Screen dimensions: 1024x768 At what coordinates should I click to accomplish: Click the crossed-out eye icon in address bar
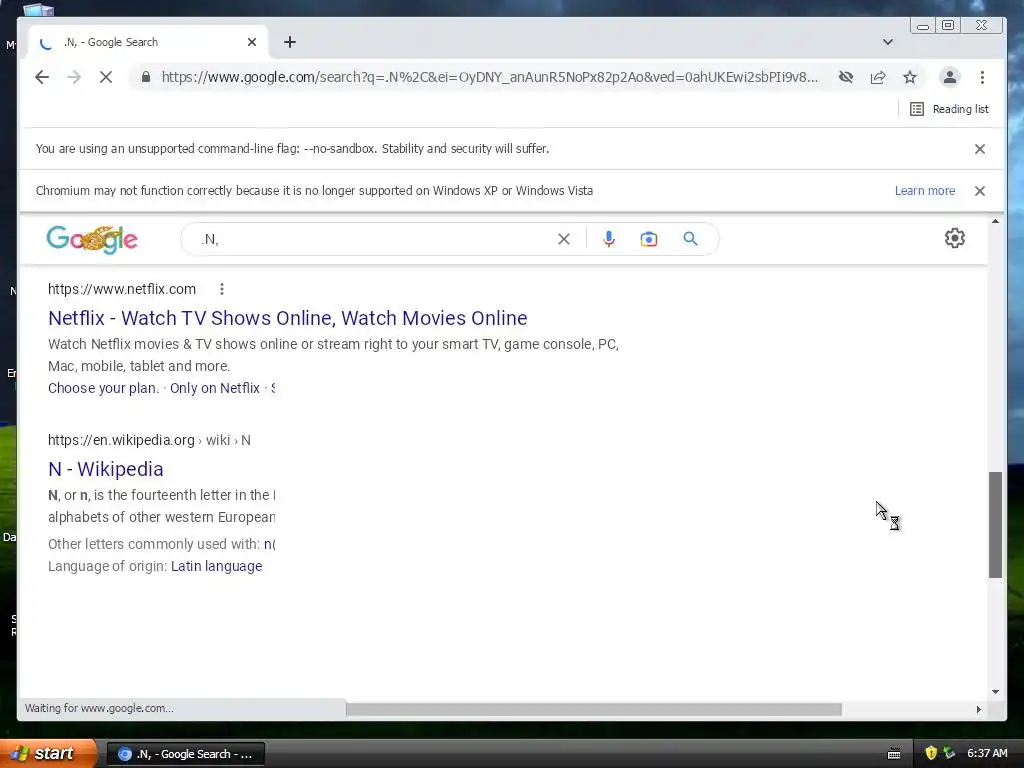click(846, 77)
